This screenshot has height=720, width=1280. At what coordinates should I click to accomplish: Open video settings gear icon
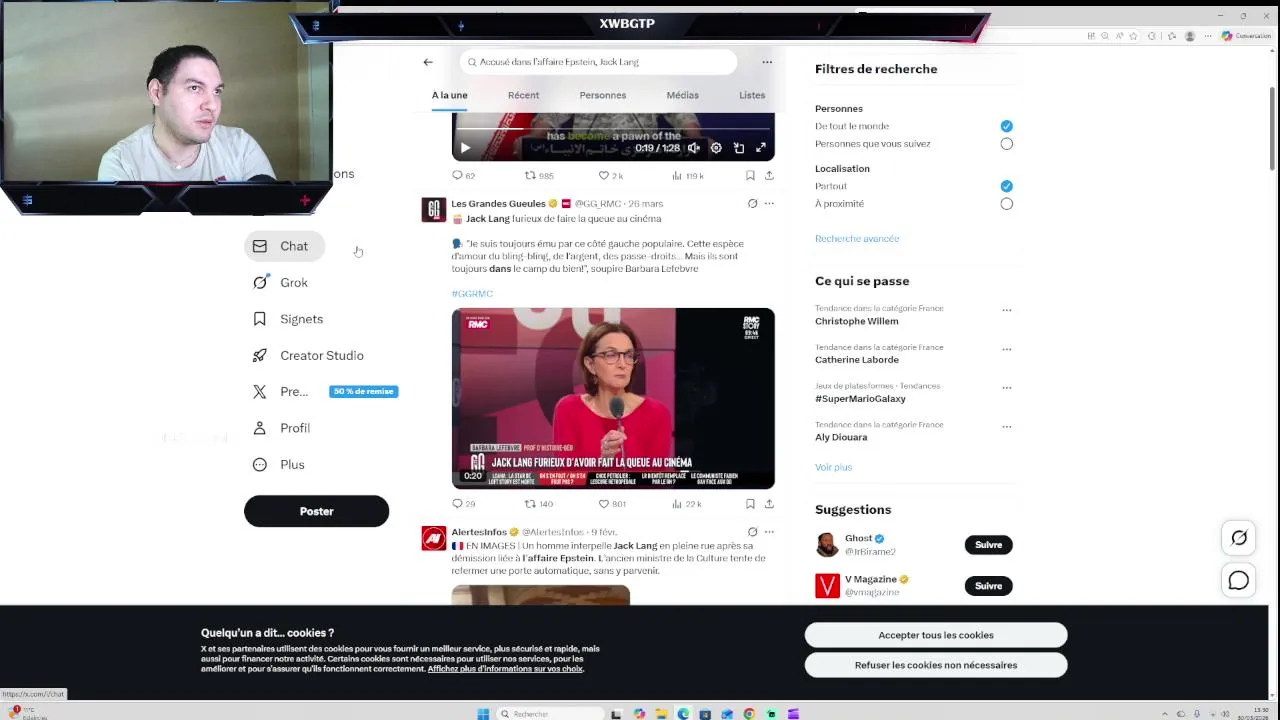coord(716,148)
